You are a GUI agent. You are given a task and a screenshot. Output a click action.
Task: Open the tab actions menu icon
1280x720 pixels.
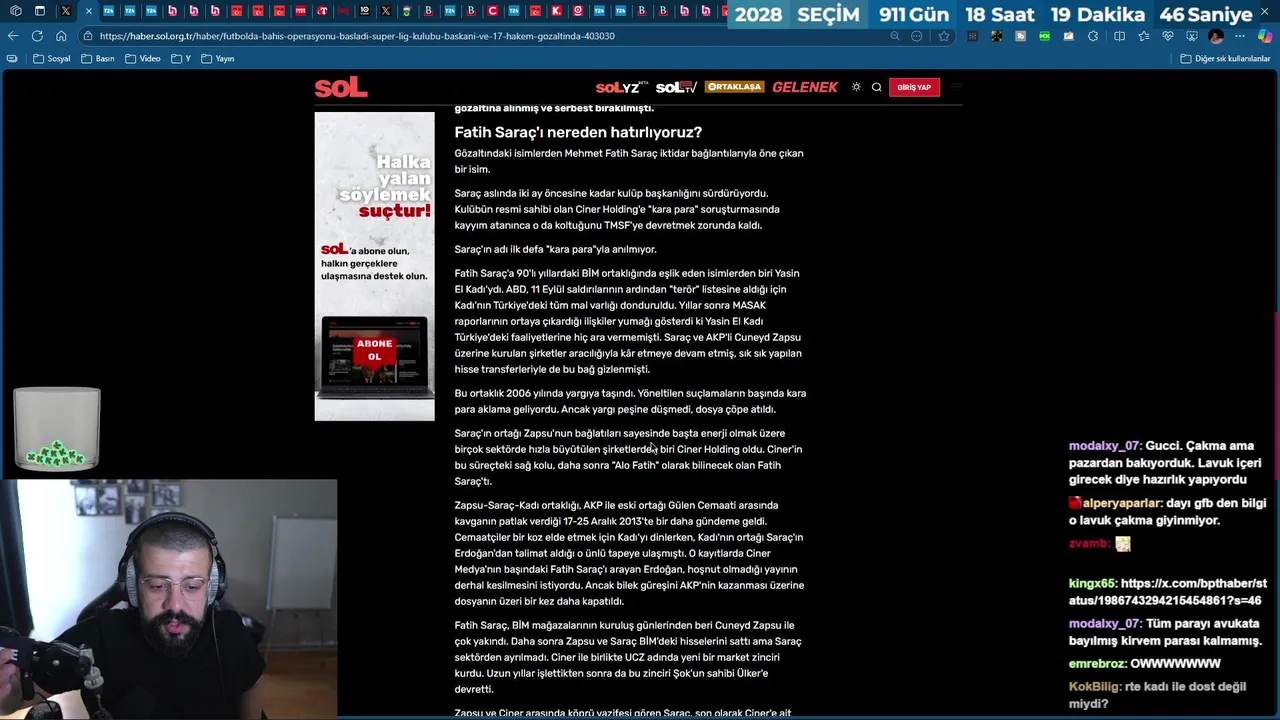tap(40, 11)
